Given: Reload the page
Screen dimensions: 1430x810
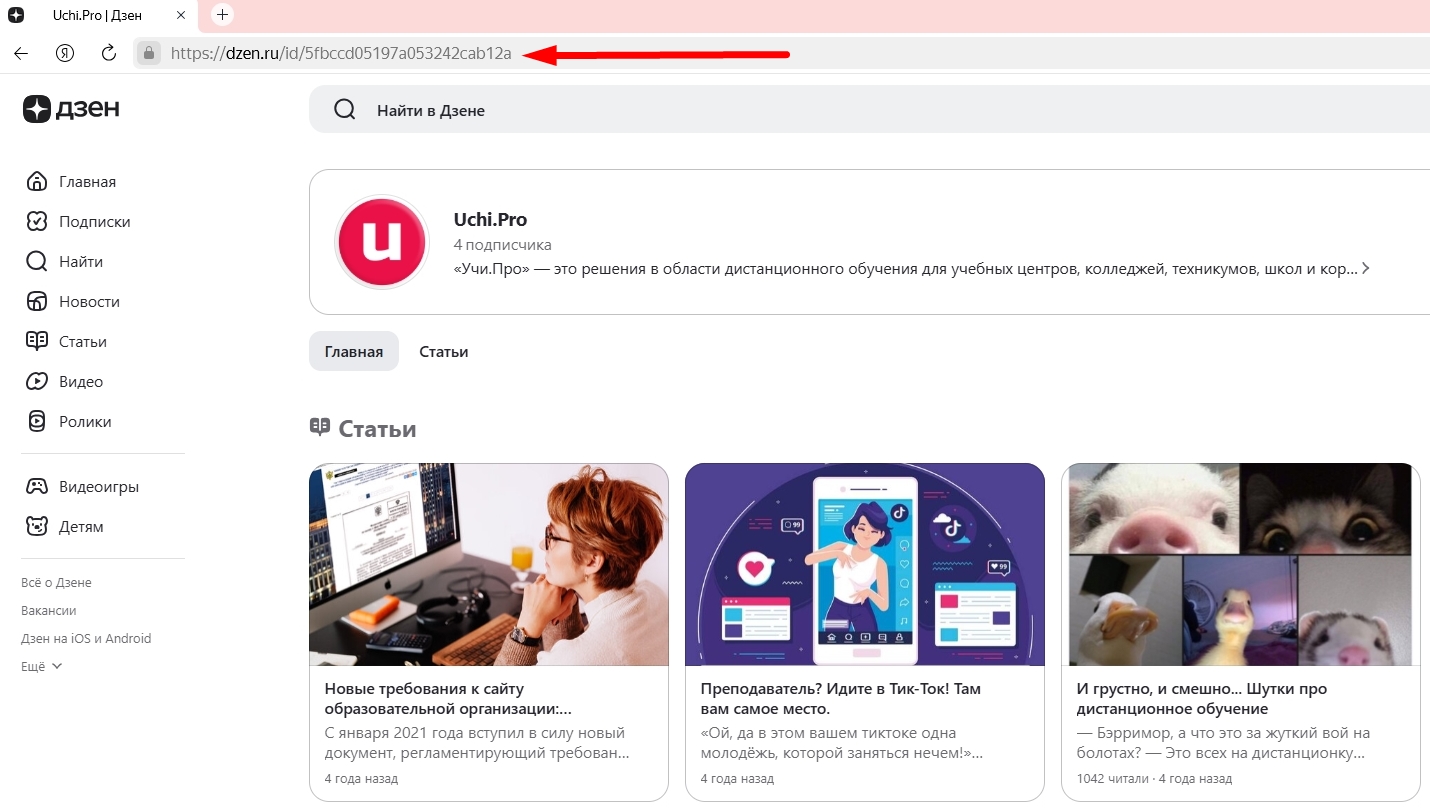Looking at the screenshot, I should click(x=109, y=53).
